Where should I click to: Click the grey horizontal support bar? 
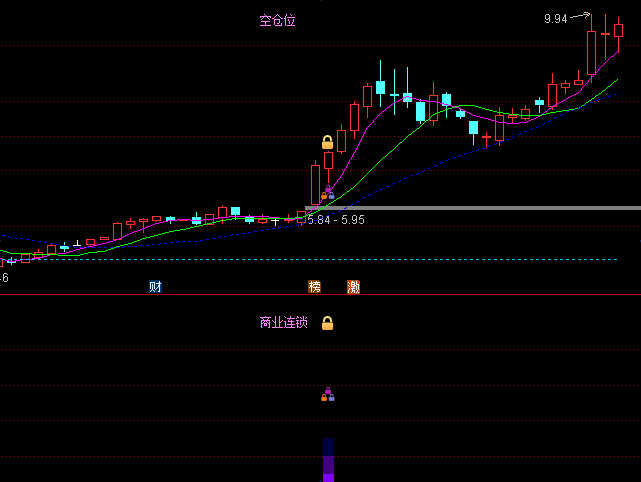tap(473, 208)
